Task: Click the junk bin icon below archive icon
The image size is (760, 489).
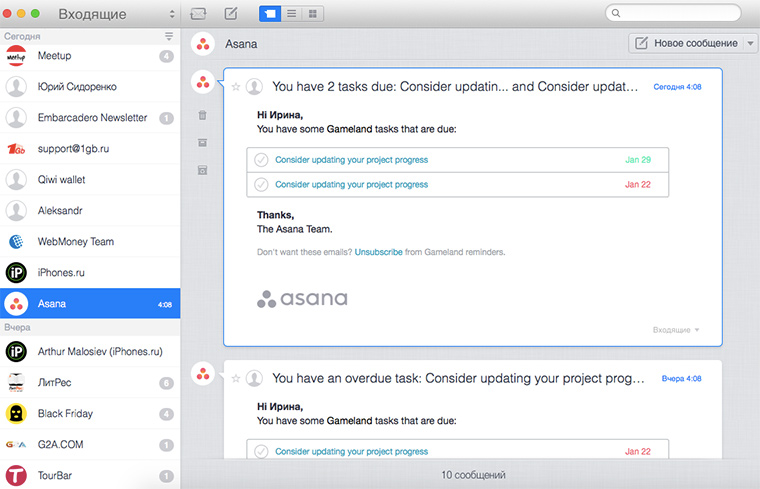Action: pyautogui.click(x=203, y=170)
